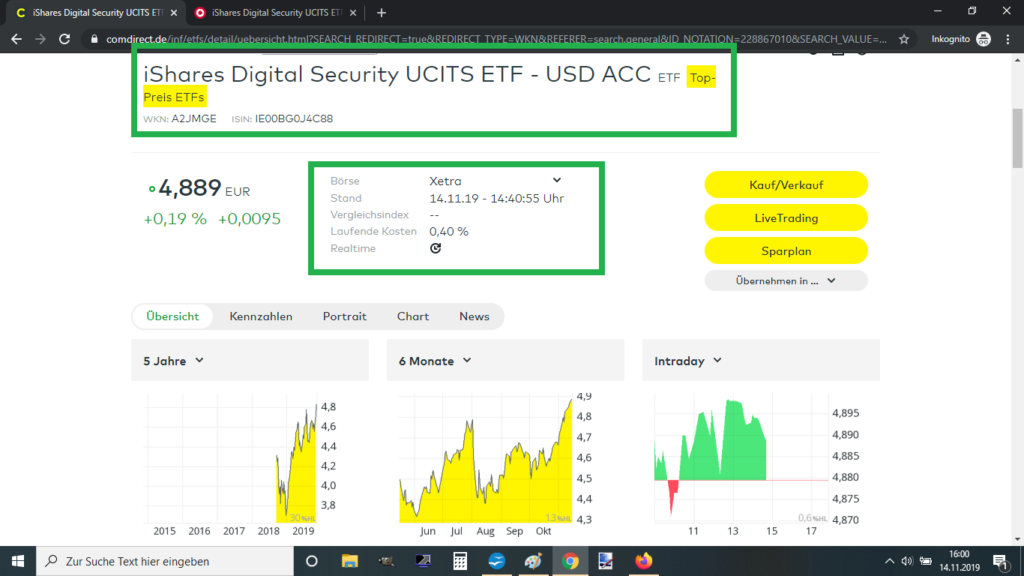The height and width of the screenshot is (576, 1024).
Task: Click the Sparplan button
Action: pos(786,251)
